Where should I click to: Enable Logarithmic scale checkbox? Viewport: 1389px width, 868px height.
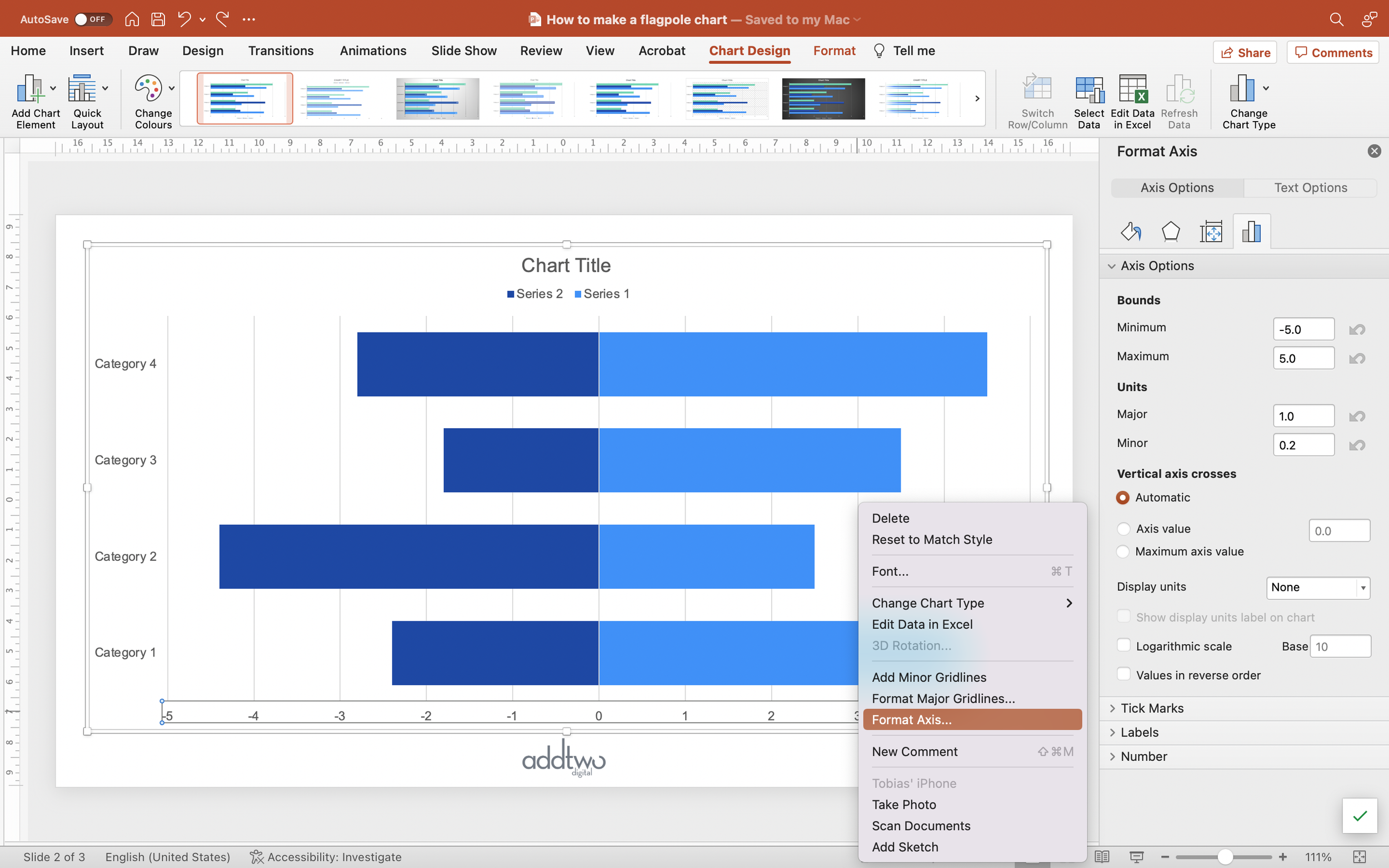pyautogui.click(x=1123, y=645)
